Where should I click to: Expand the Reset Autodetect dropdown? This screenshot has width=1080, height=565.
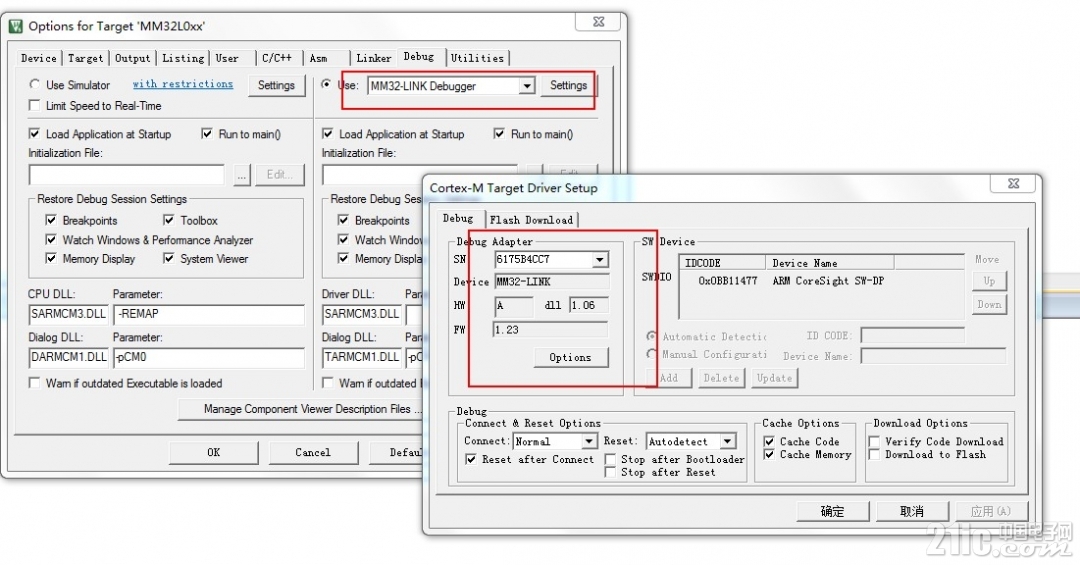point(728,441)
